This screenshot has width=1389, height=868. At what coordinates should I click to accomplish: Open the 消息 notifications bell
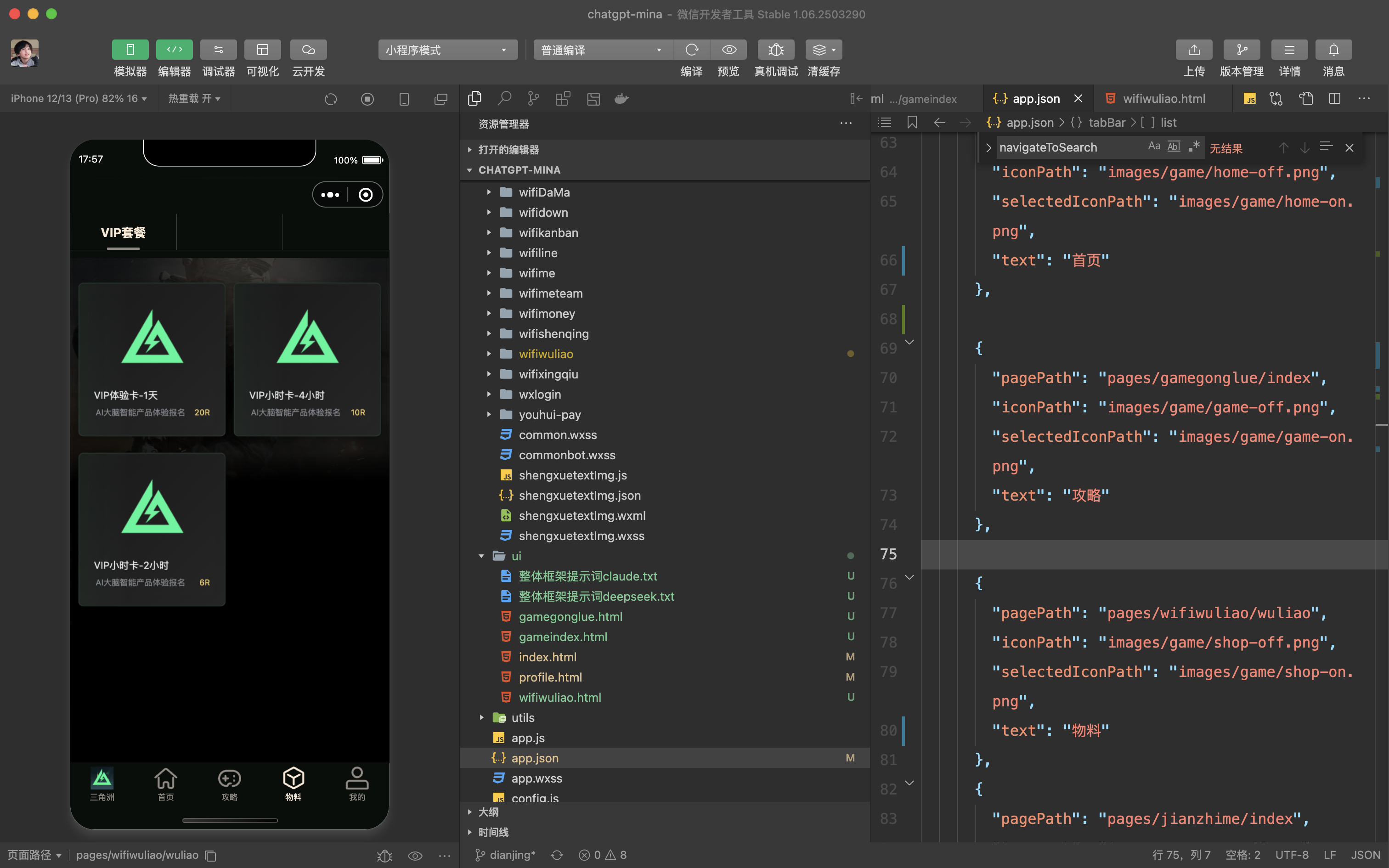point(1333,50)
